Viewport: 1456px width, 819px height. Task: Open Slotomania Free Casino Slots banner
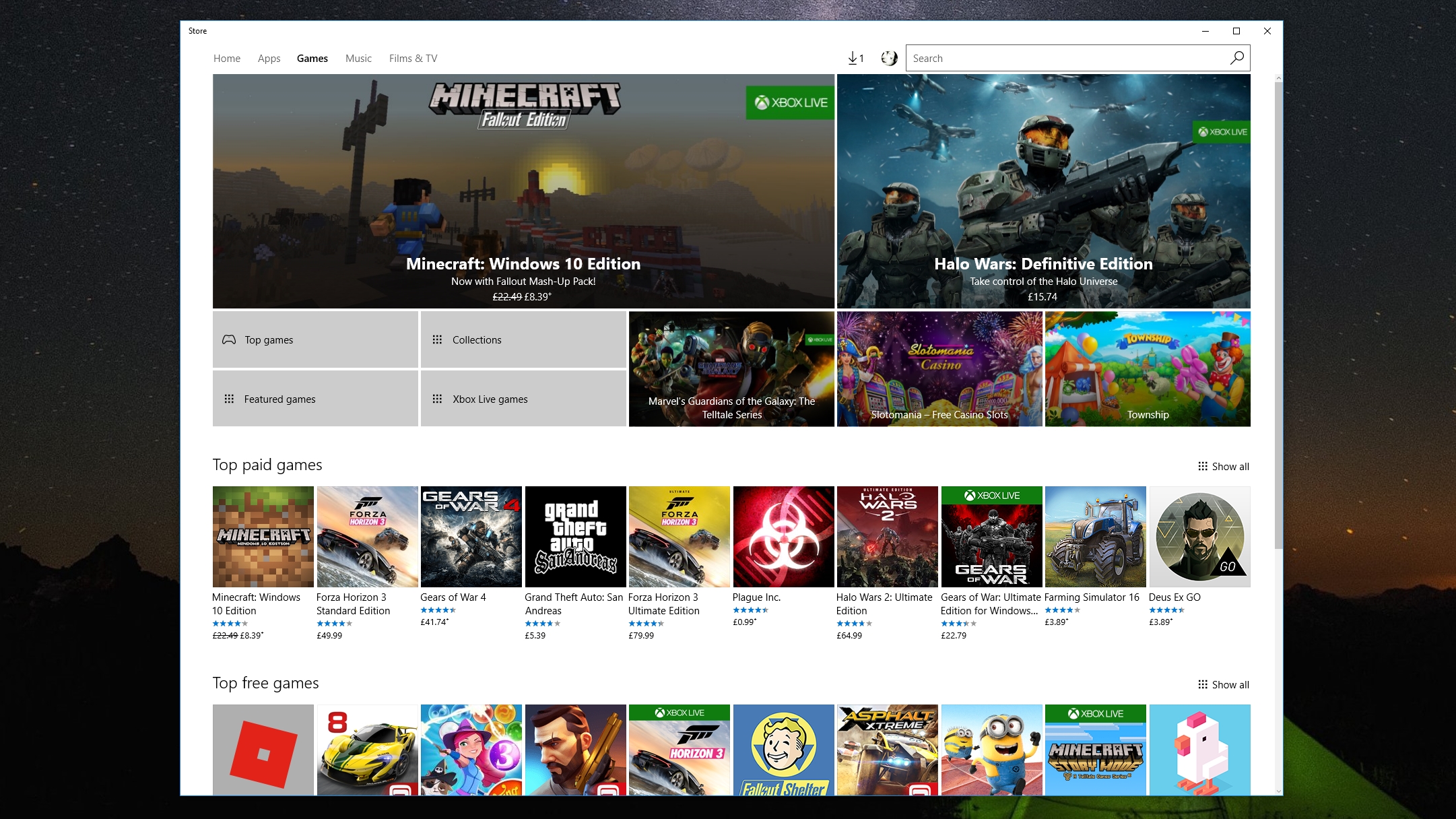(939, 368)
